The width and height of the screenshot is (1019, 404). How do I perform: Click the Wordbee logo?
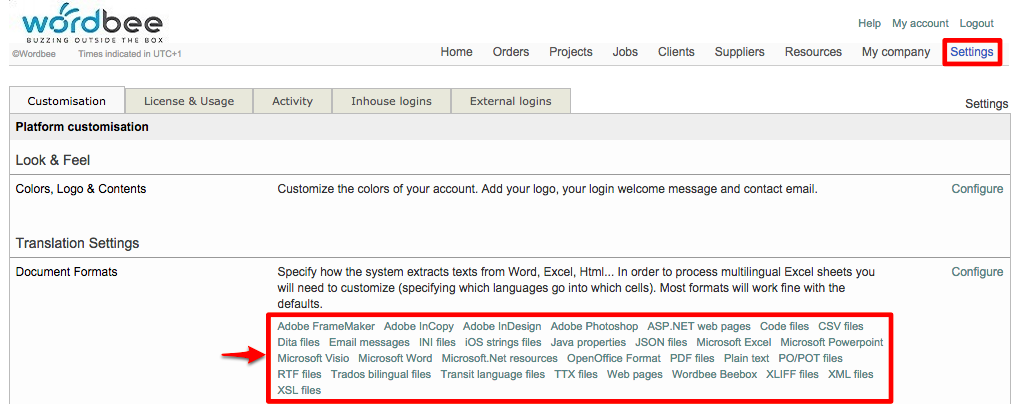click(x=90, y=26)
